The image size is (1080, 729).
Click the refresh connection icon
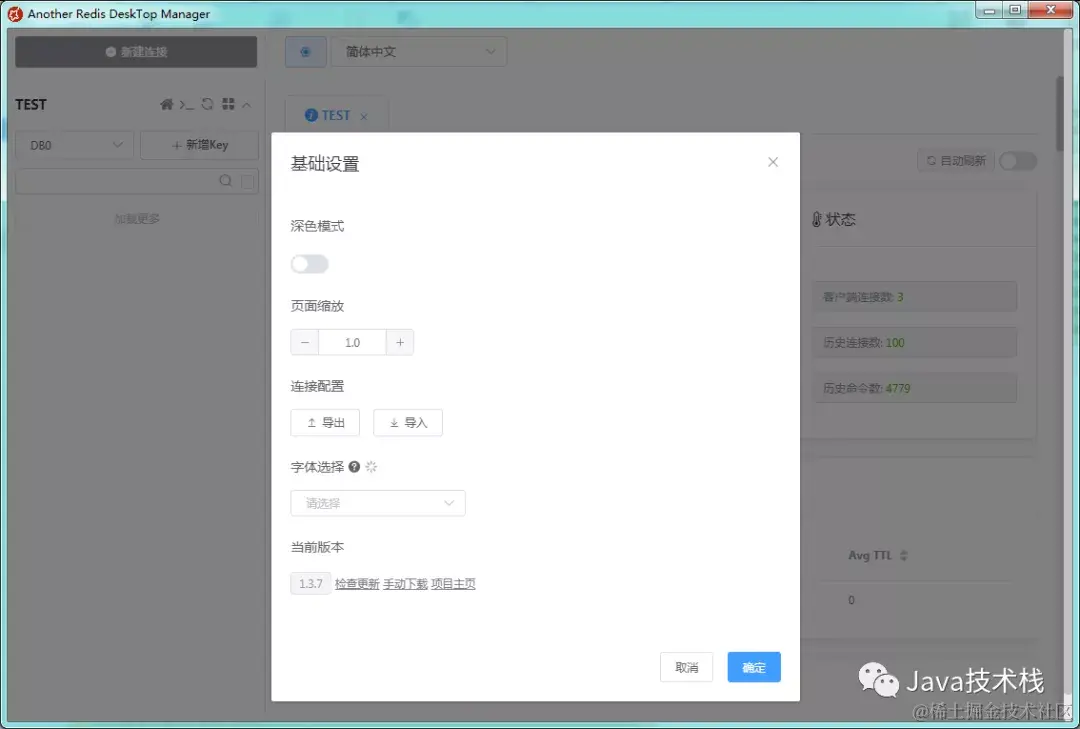point(206,104)
